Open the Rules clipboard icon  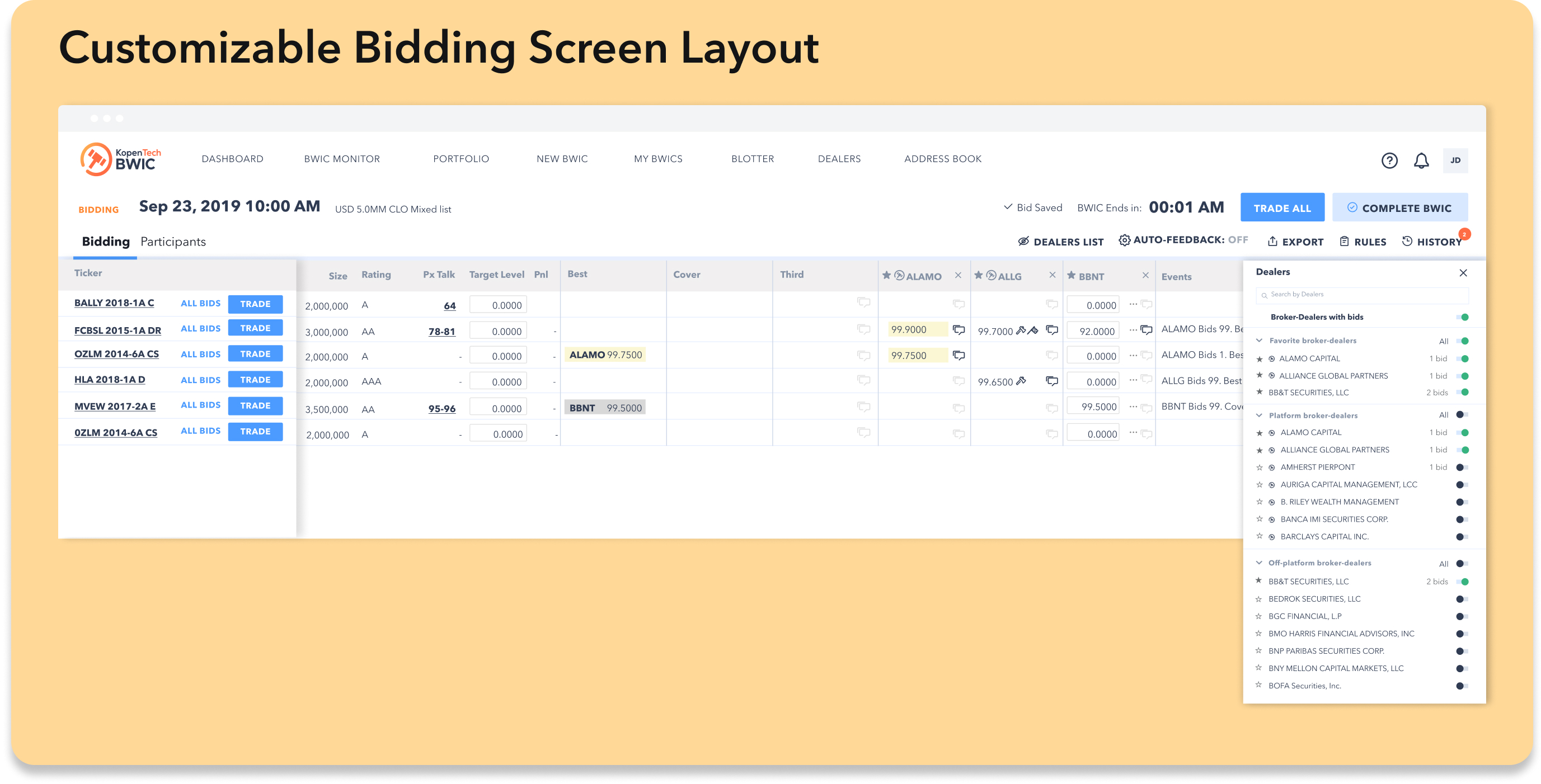[1344, 241]
